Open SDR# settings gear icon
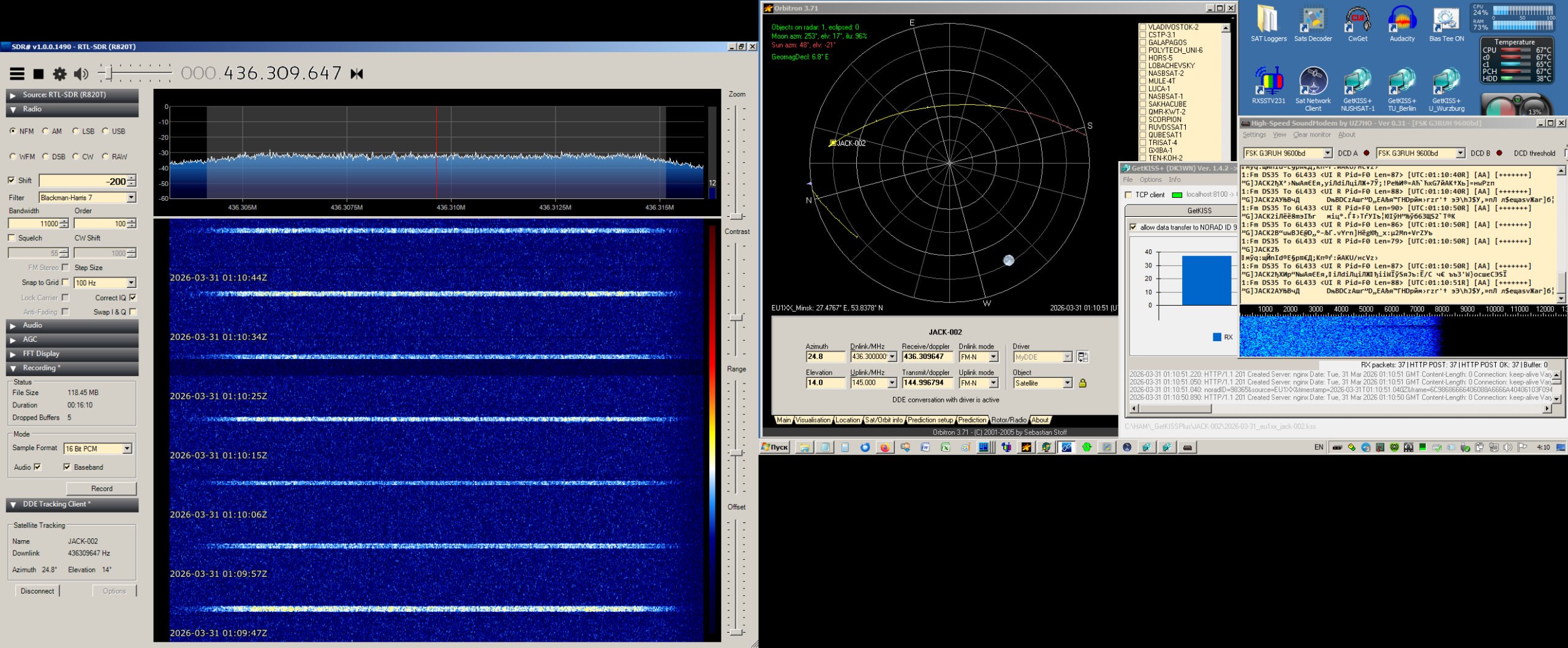 pos(59,74)
